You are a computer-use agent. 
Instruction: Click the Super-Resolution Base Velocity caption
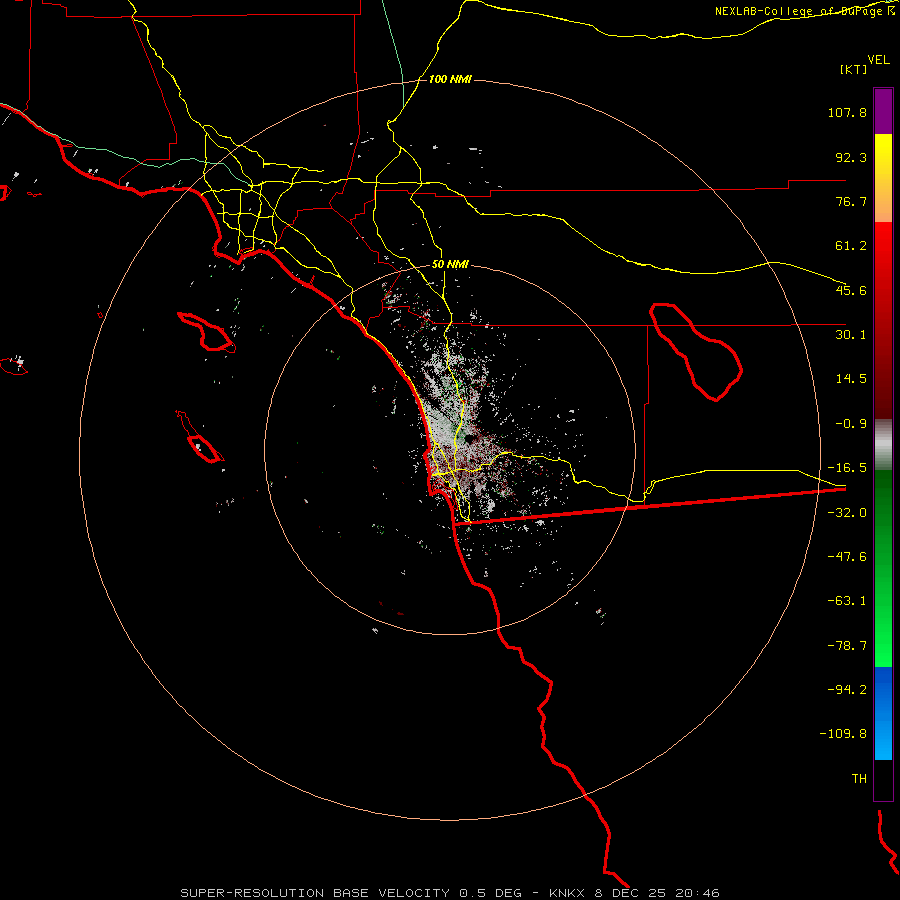pos(450,893)
